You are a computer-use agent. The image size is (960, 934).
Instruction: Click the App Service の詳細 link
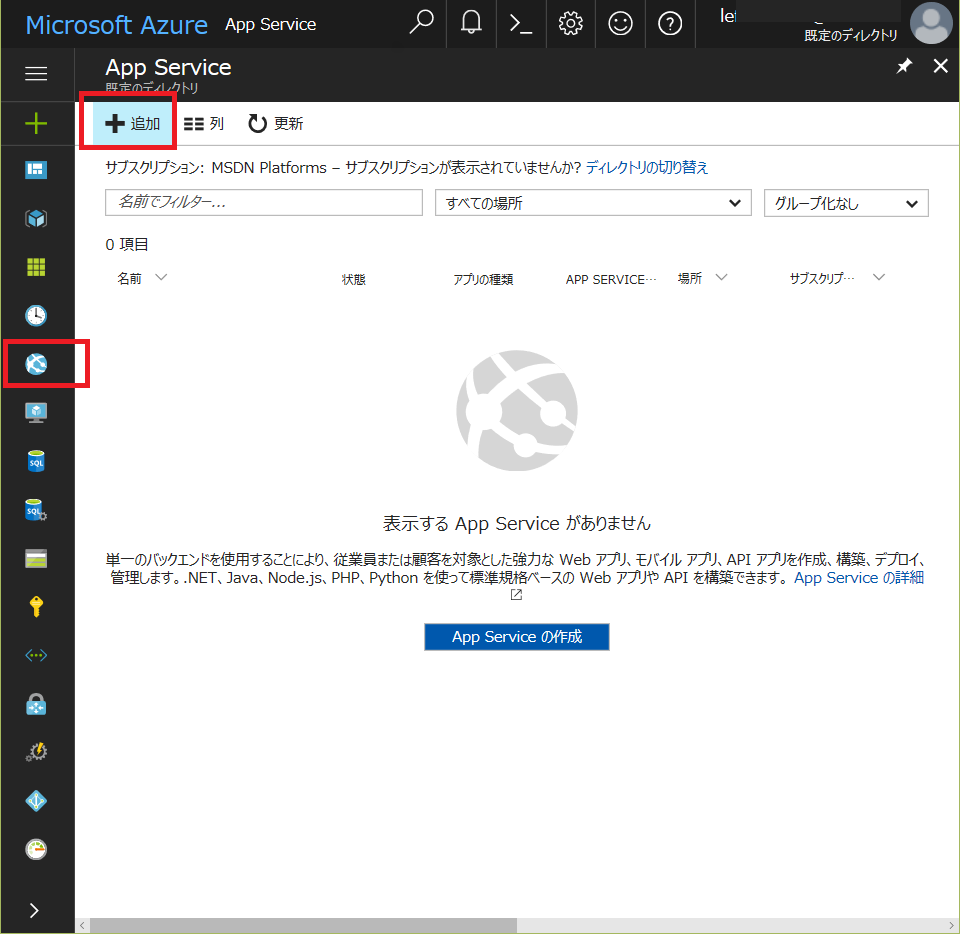point(859,578)
